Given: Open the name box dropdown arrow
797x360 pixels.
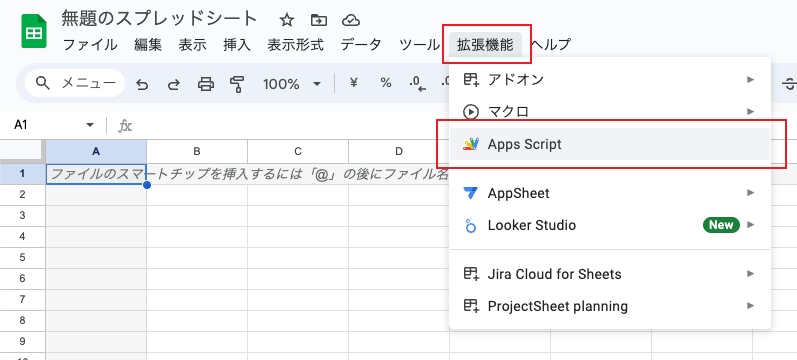Looking at the screenshot, I should point(90,125).
